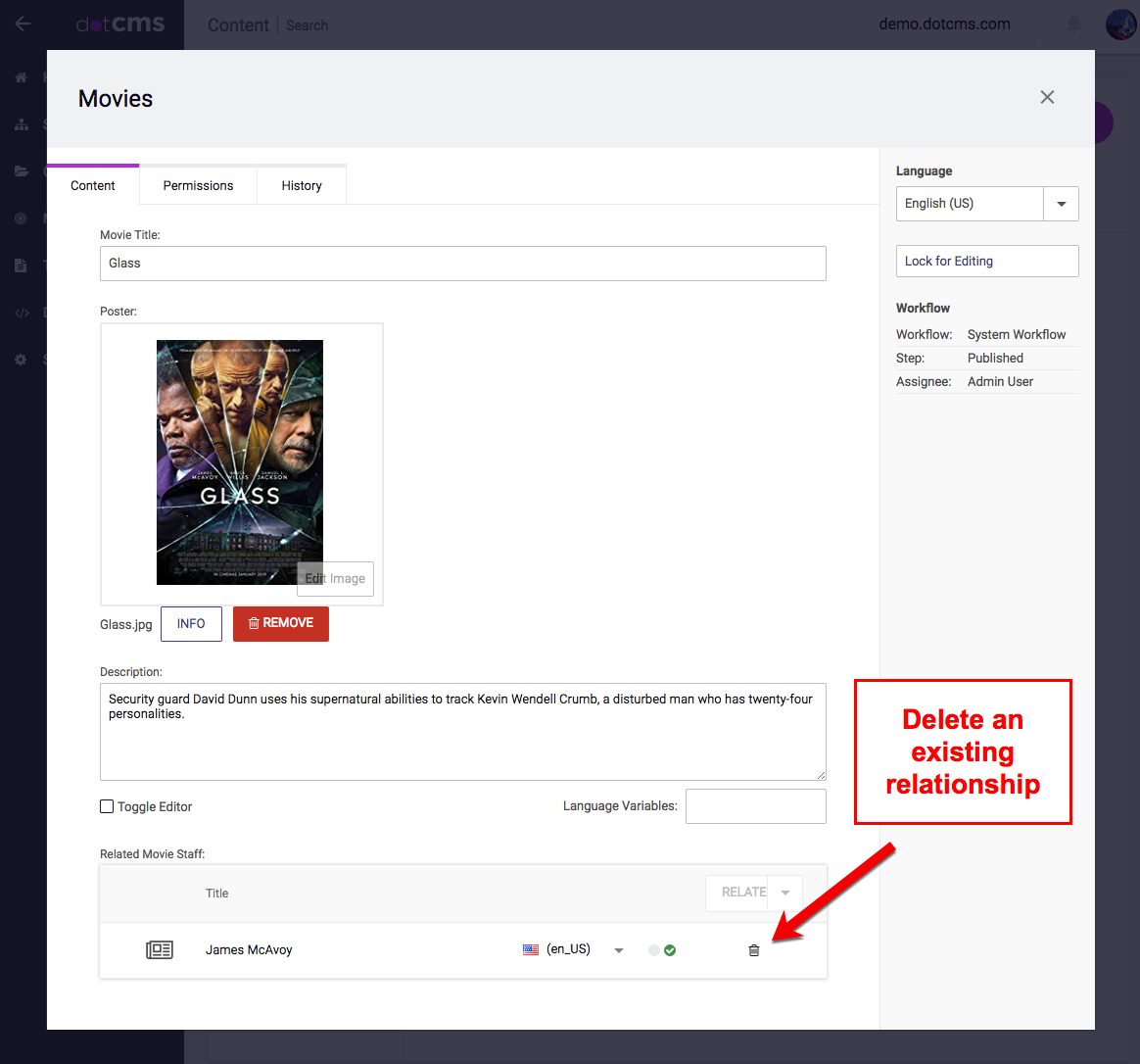Click the back arrow next to dotCMS logo
1140x1064 pixels.
(23, 24)
